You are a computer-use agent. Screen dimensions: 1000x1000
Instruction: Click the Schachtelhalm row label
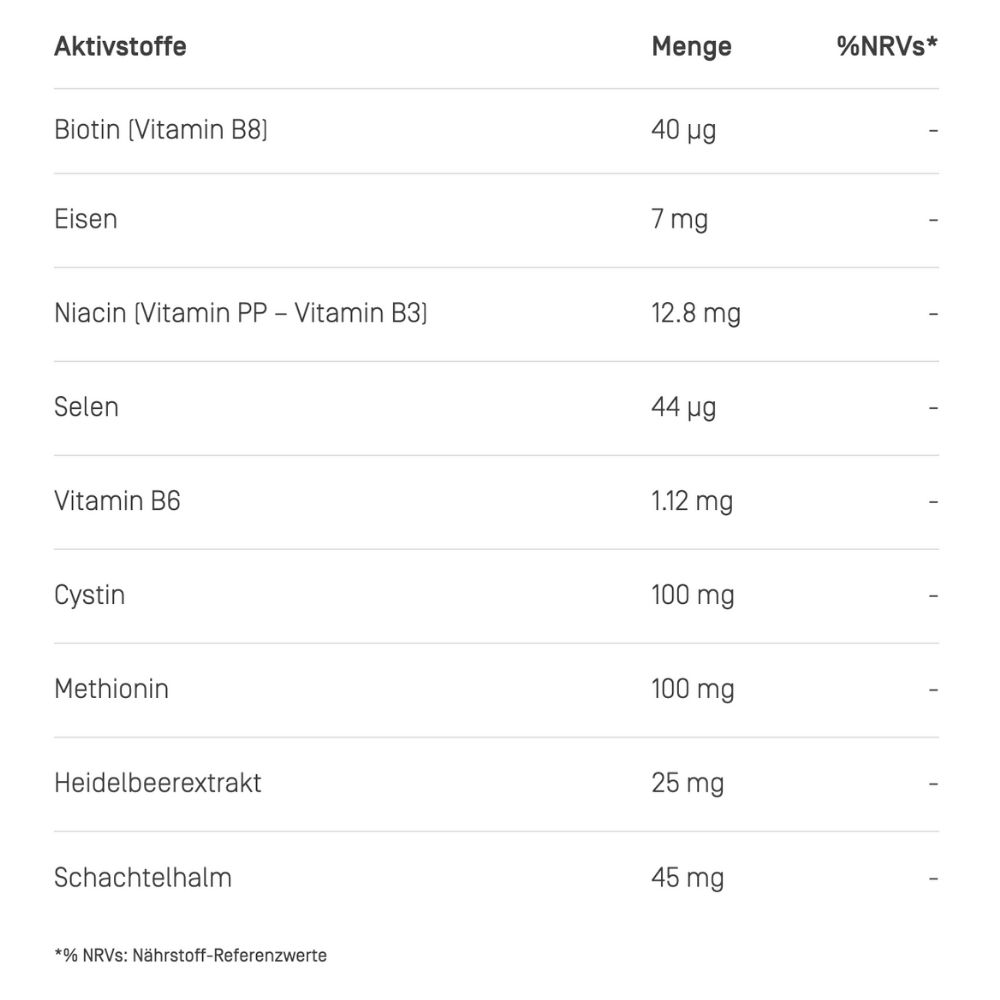[x=143, y=877]
